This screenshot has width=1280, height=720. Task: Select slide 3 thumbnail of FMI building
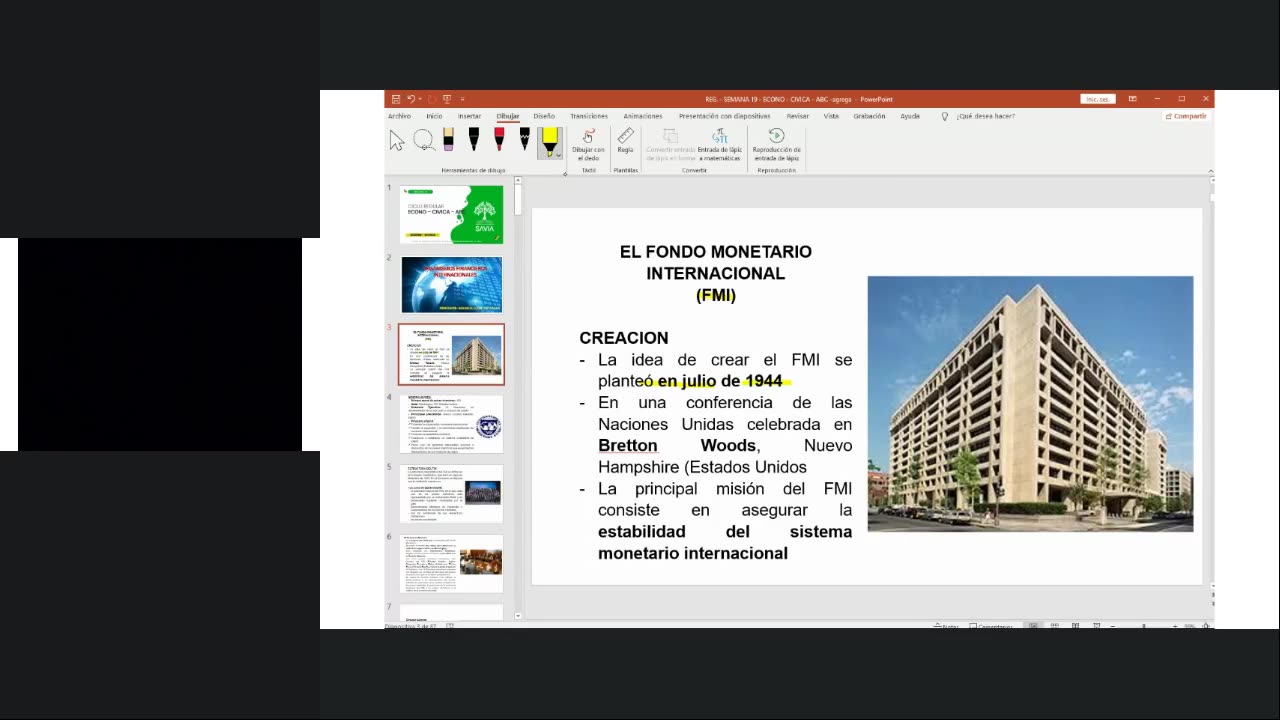click(452, 354)
